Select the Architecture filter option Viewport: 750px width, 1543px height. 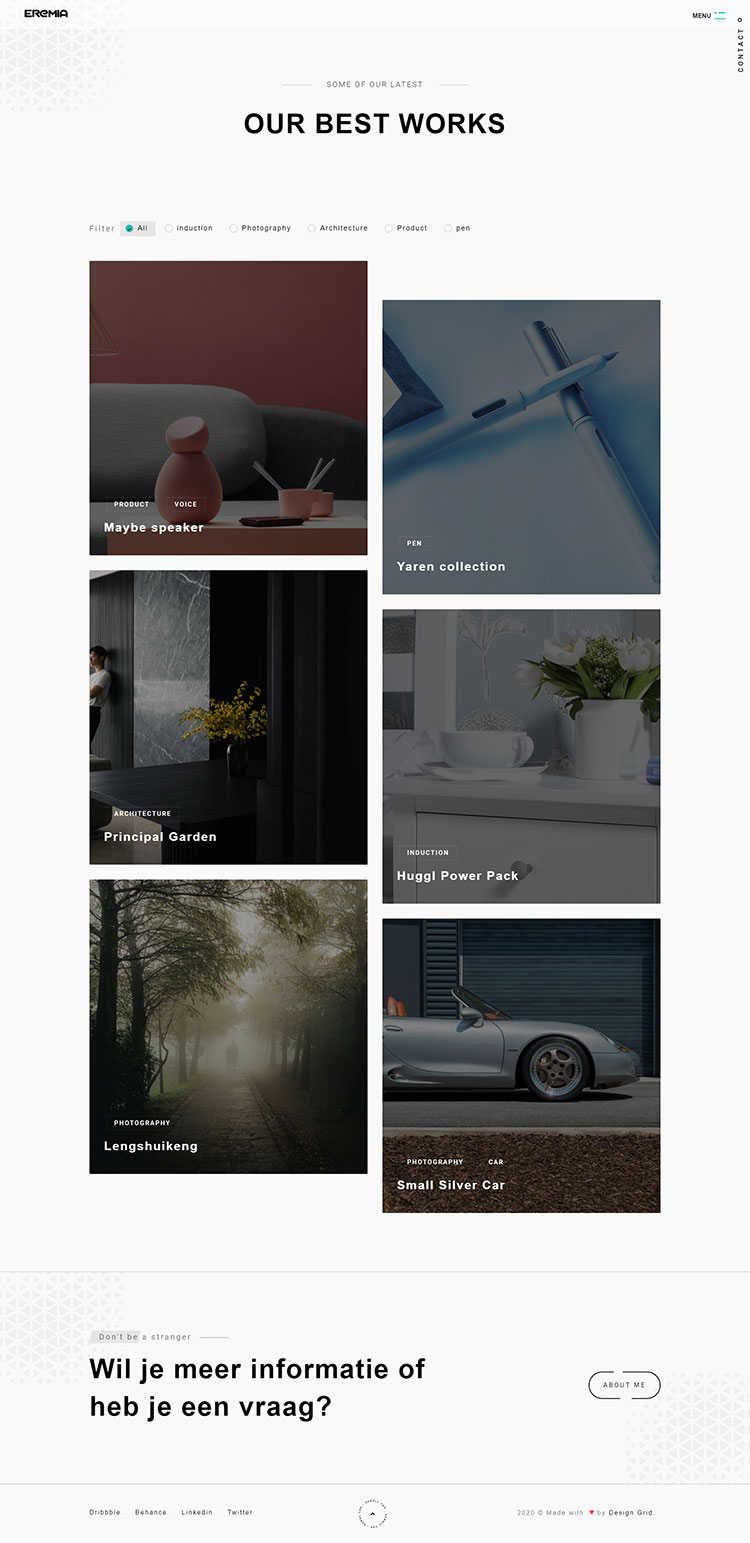point(338,228)
